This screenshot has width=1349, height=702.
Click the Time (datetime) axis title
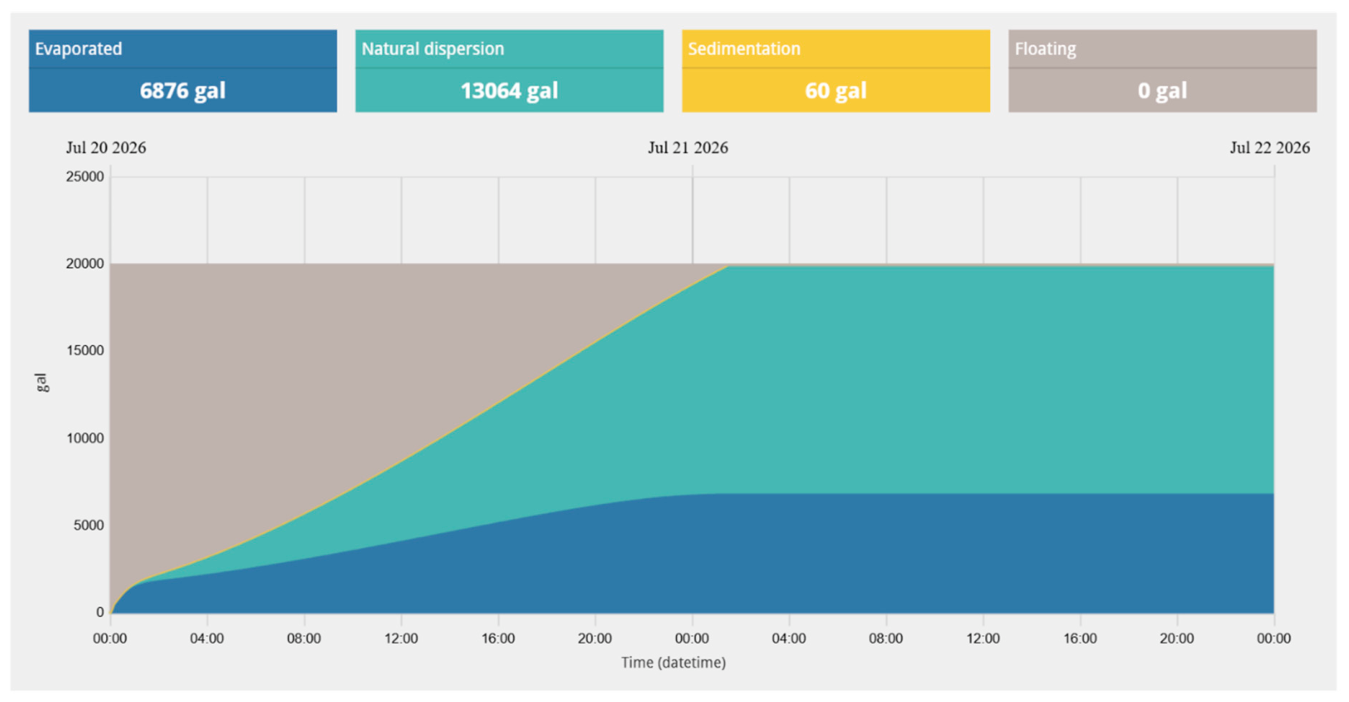point(673,662)
